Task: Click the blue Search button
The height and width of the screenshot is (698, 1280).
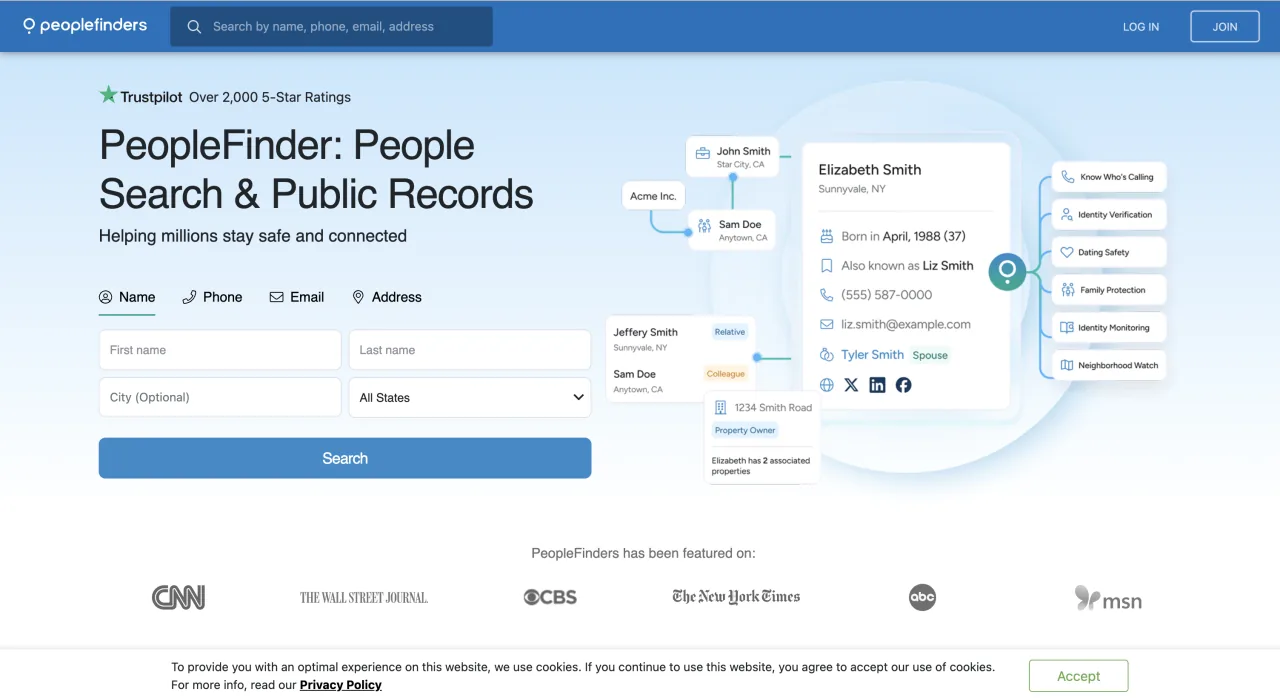Action: click(345, 458)
